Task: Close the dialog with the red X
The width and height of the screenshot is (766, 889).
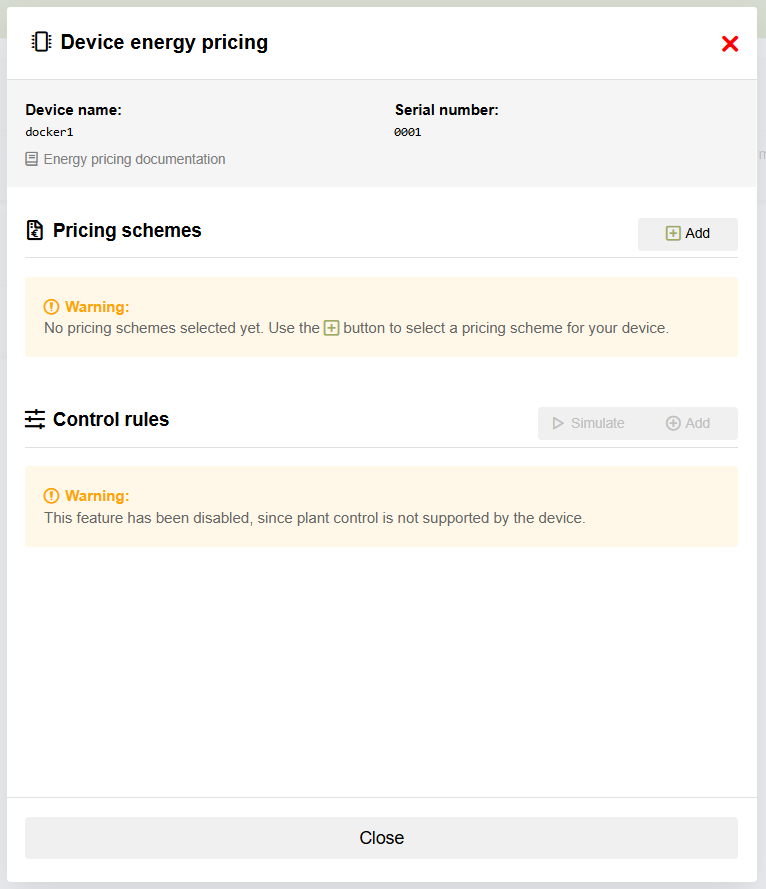Action: tap(730, 44)
